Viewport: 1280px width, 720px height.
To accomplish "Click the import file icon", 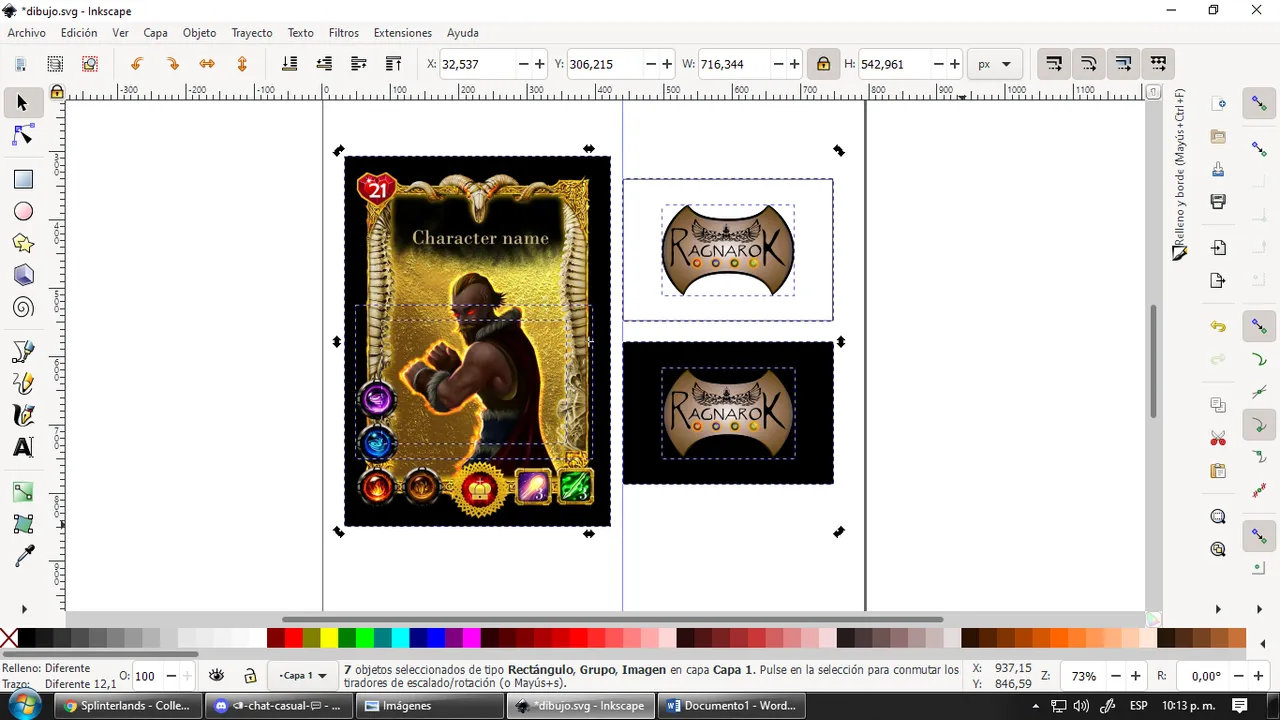I will tap(1218, 248).
